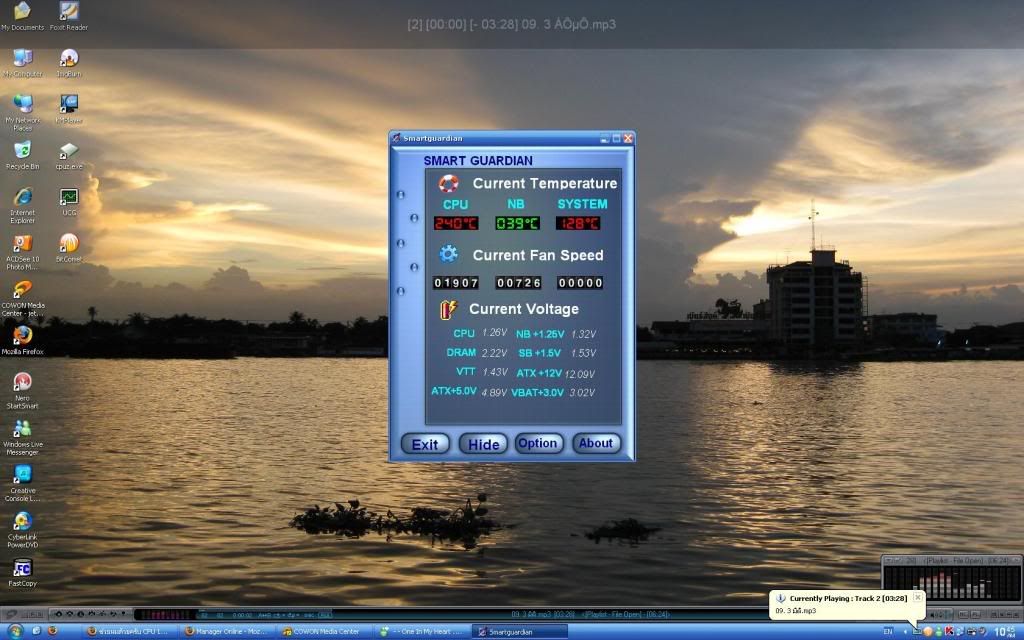This screenshot has height=640, width=1024.
Task: Open the Mozilla Firefox desktop icon
Action: [x=22, y=337]
